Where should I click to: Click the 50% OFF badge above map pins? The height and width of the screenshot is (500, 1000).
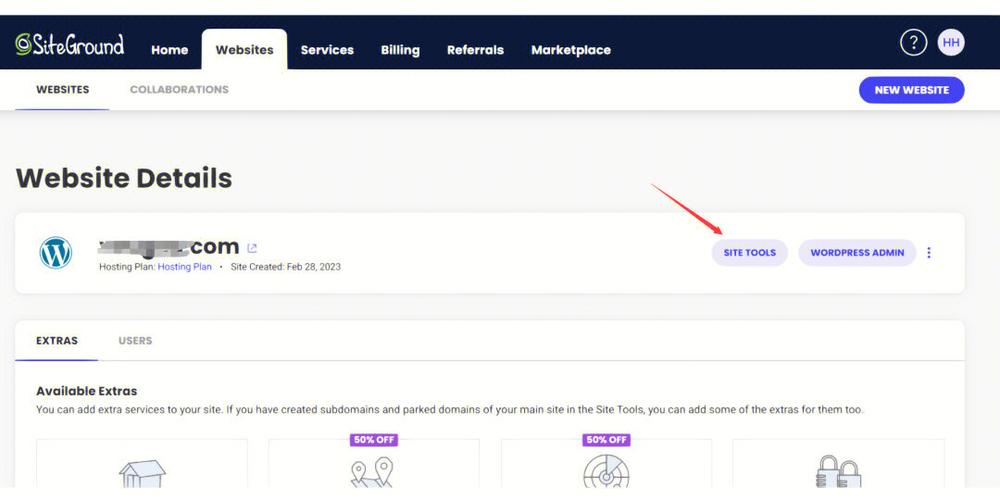[374, 440]
